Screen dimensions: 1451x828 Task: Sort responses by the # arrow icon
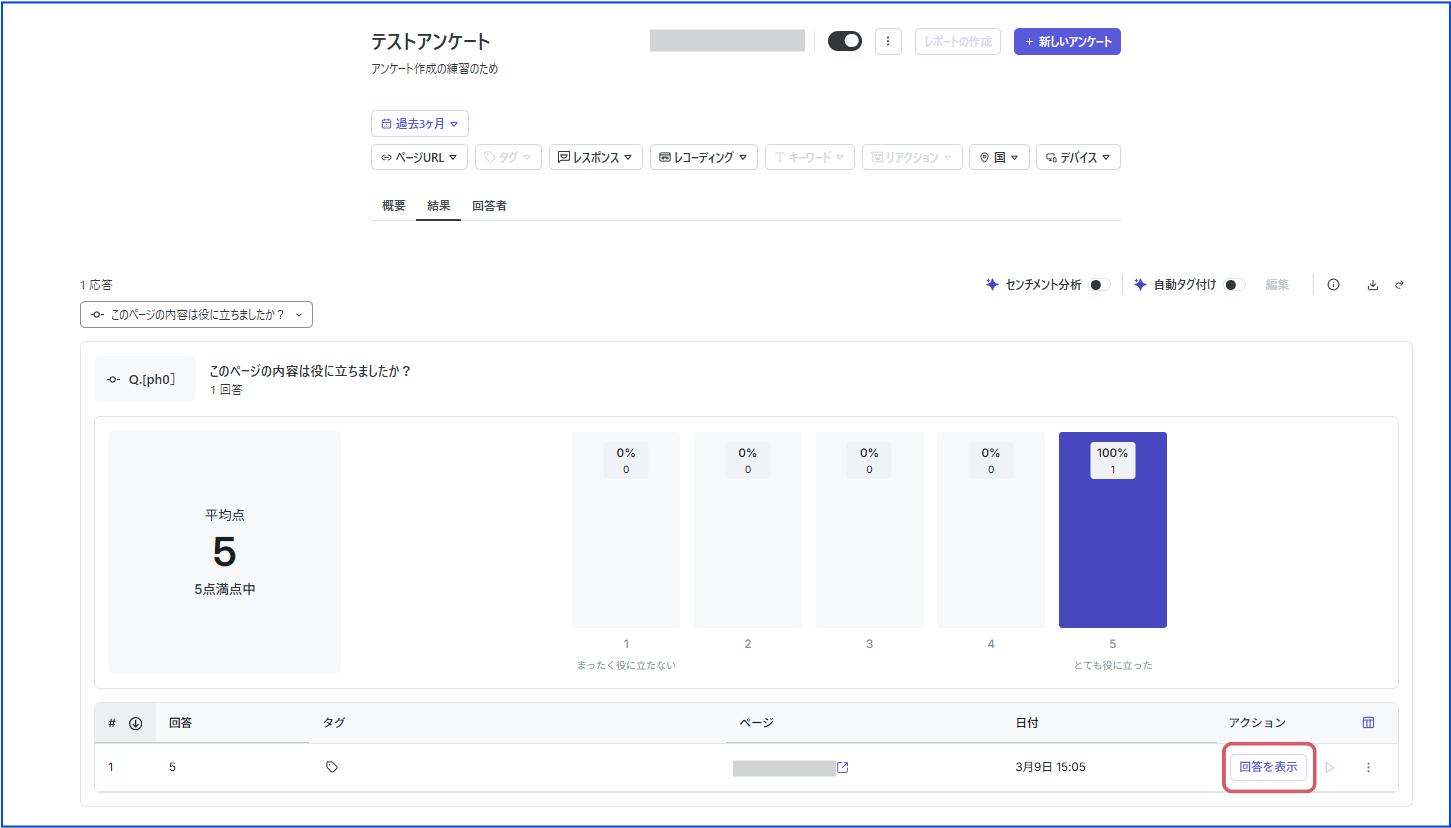point(136,723)
